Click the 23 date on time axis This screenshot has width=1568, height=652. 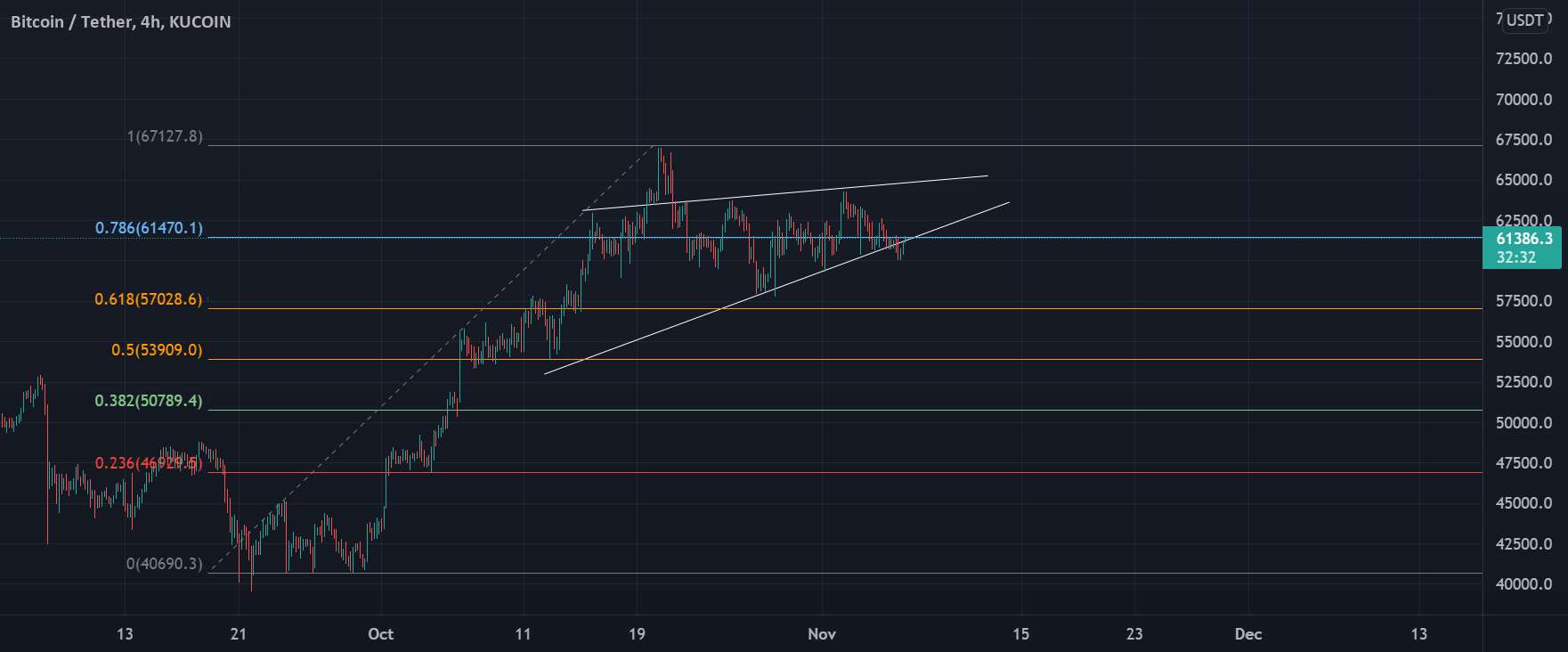(1134, 634)
